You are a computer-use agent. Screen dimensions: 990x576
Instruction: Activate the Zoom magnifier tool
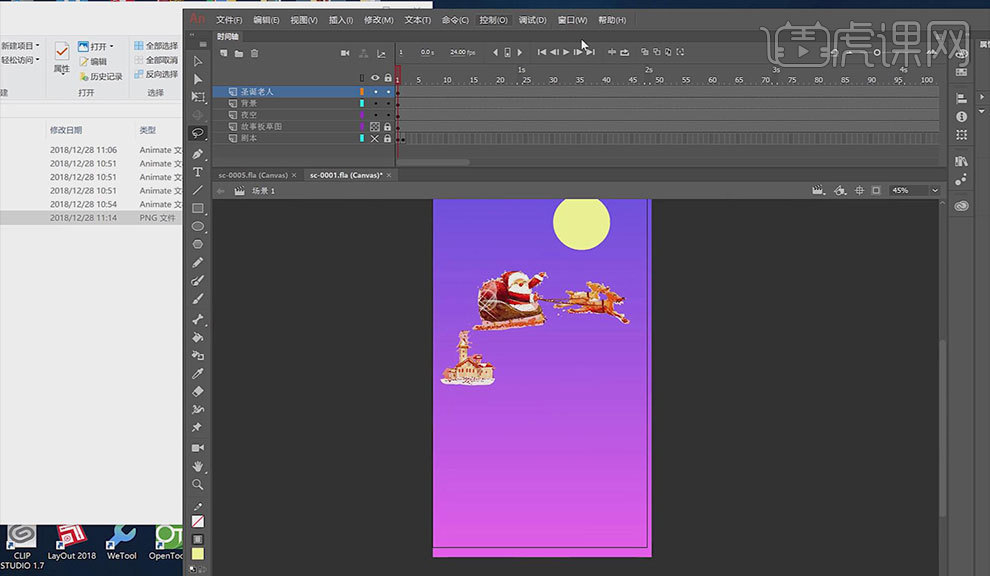click(198, 484)
